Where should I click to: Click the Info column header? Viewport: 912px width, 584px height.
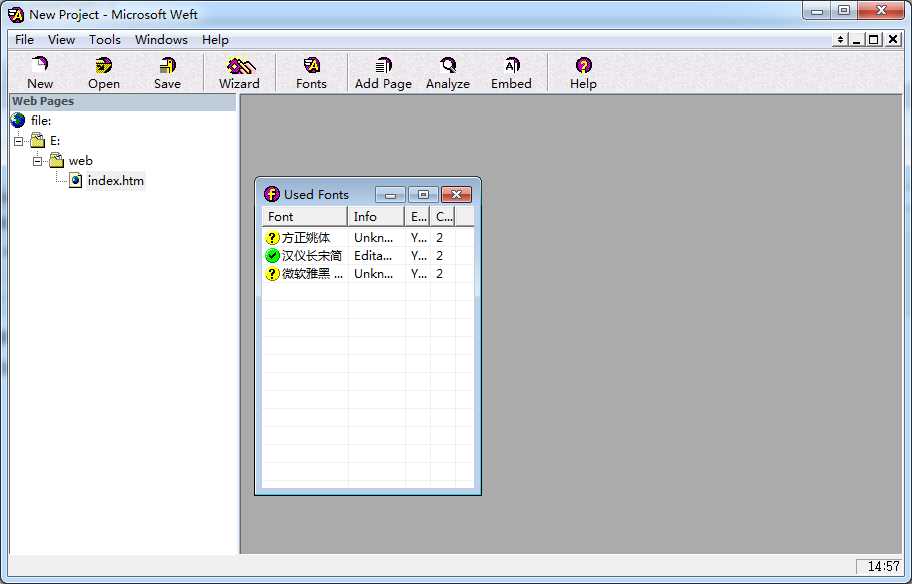376,216
